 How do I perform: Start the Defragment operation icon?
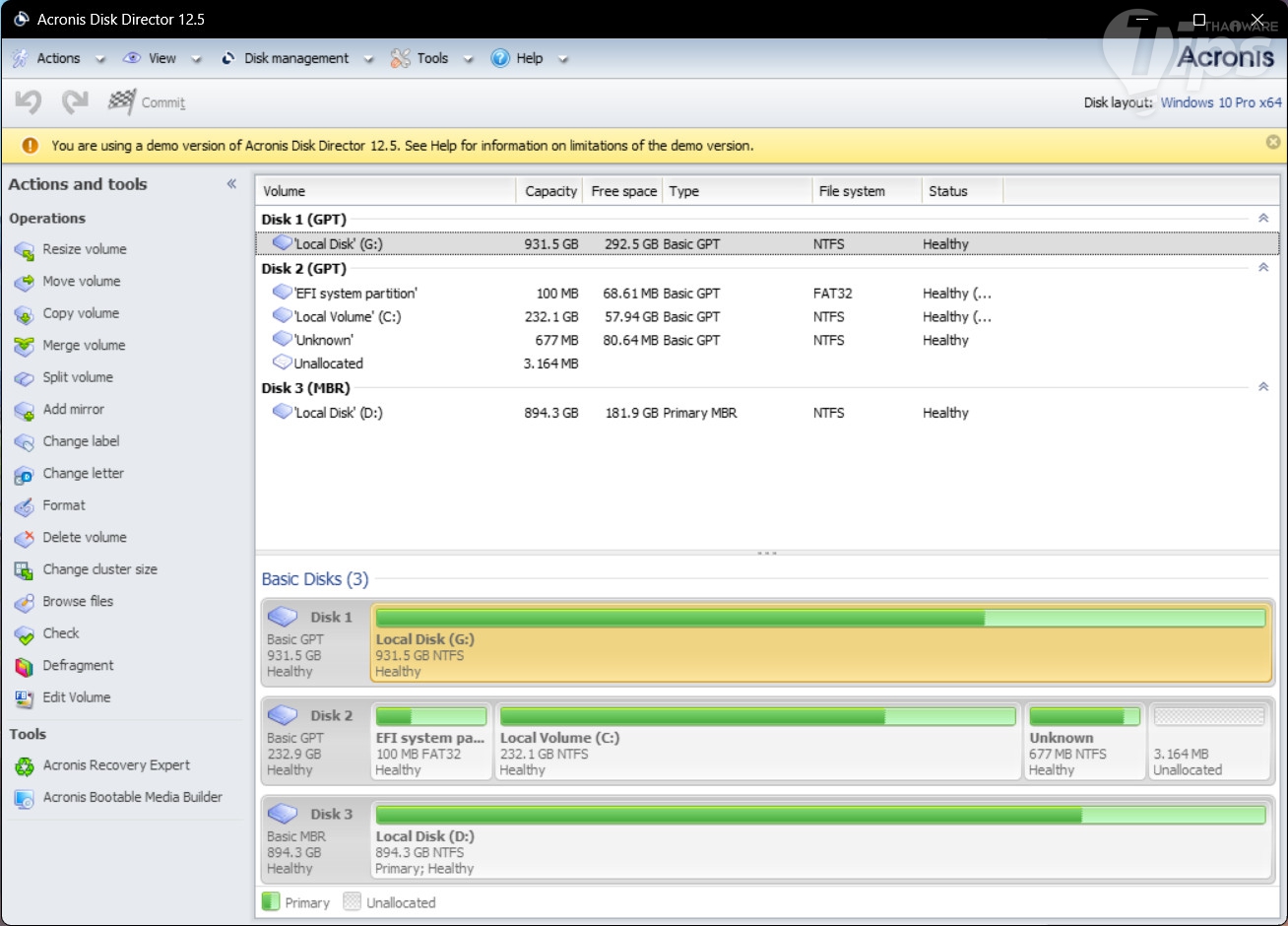point(24,666)
